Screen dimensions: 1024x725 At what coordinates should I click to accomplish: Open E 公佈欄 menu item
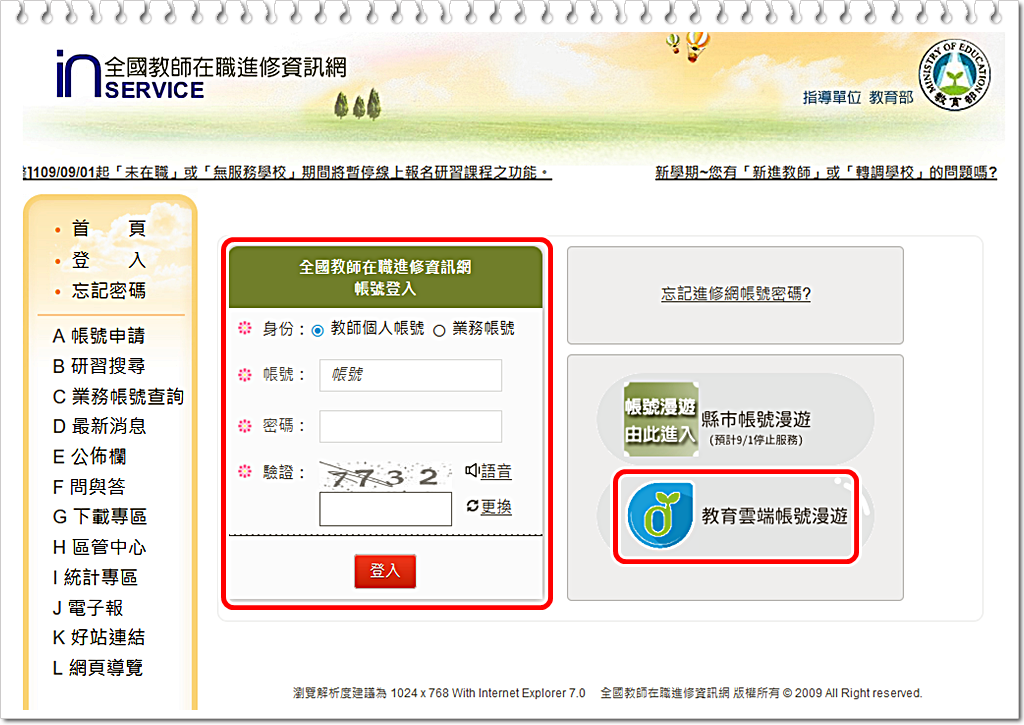pyautogui.click(x=89, y=456)
